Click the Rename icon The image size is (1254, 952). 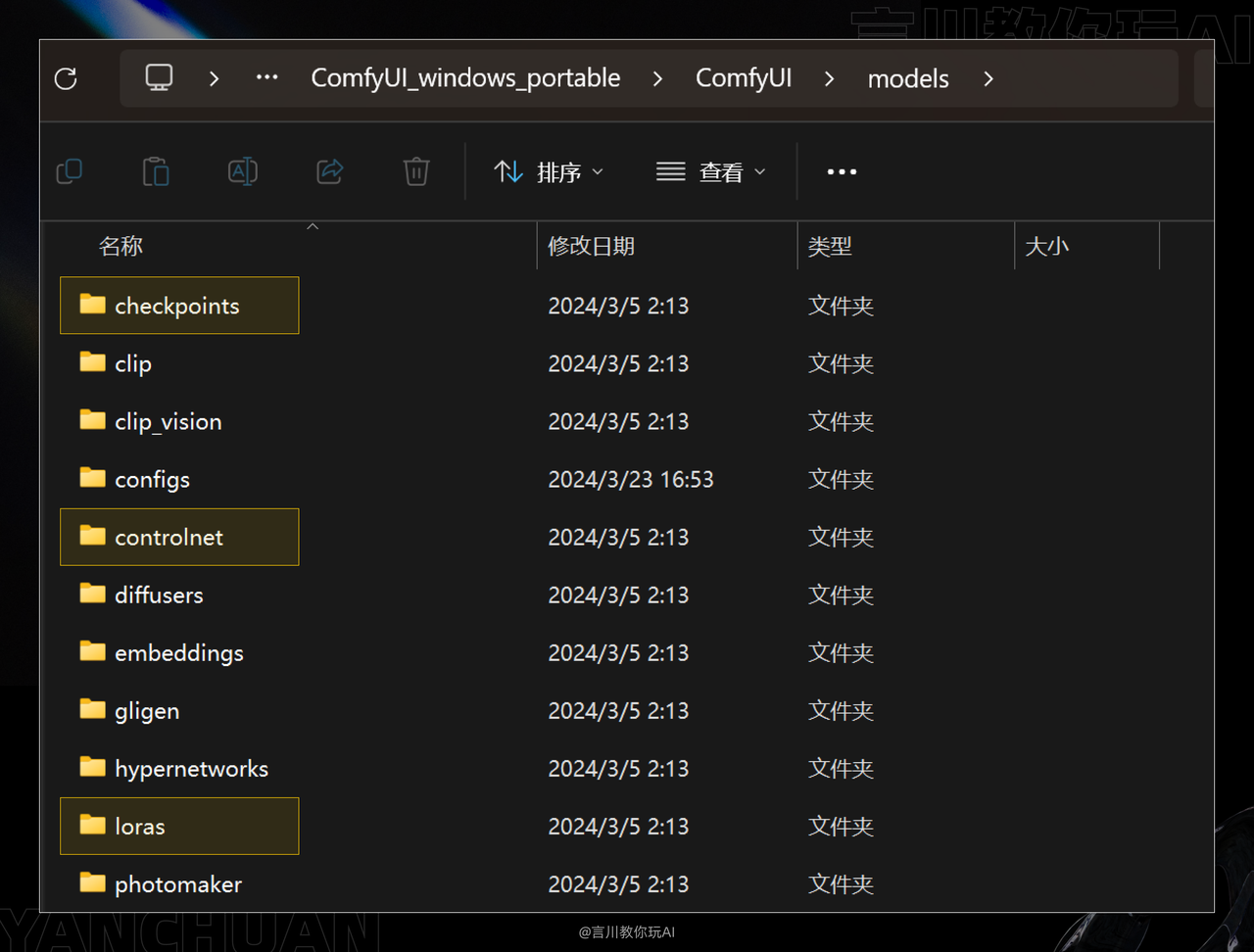point(242,170)
